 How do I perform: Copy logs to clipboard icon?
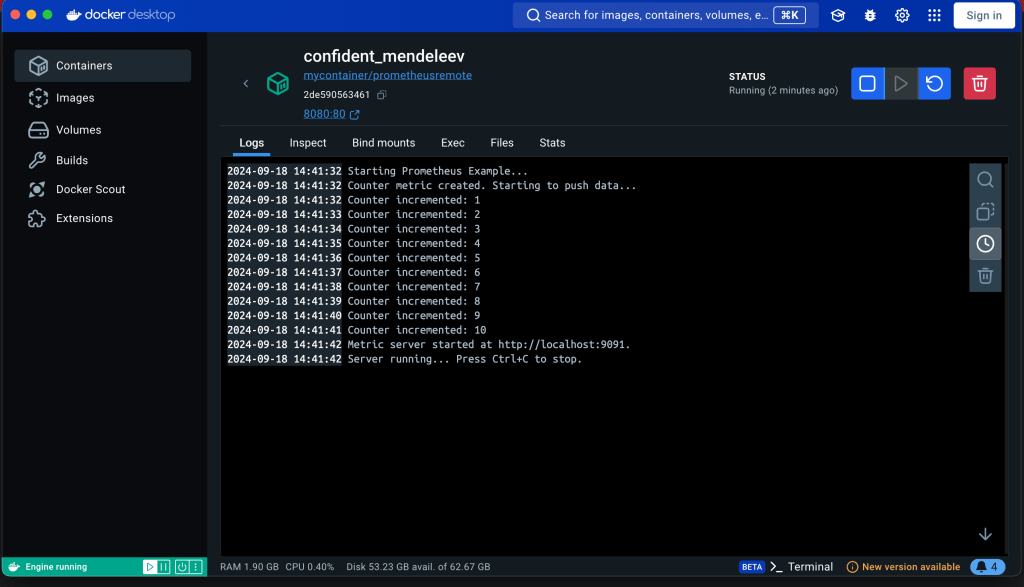(x=985, y=212)
